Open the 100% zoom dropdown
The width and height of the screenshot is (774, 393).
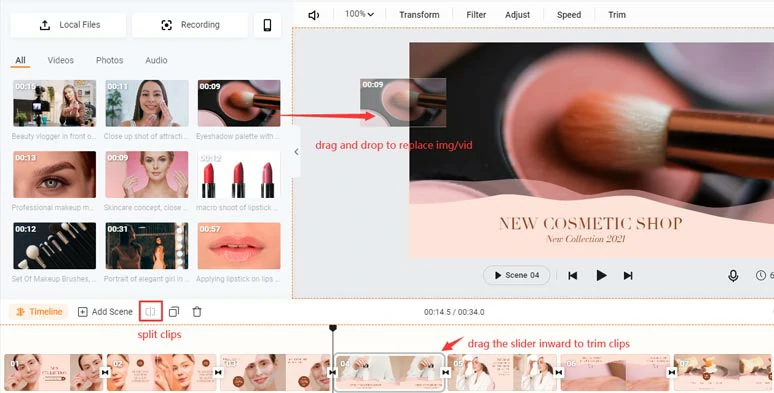click(x=359, y=14)
